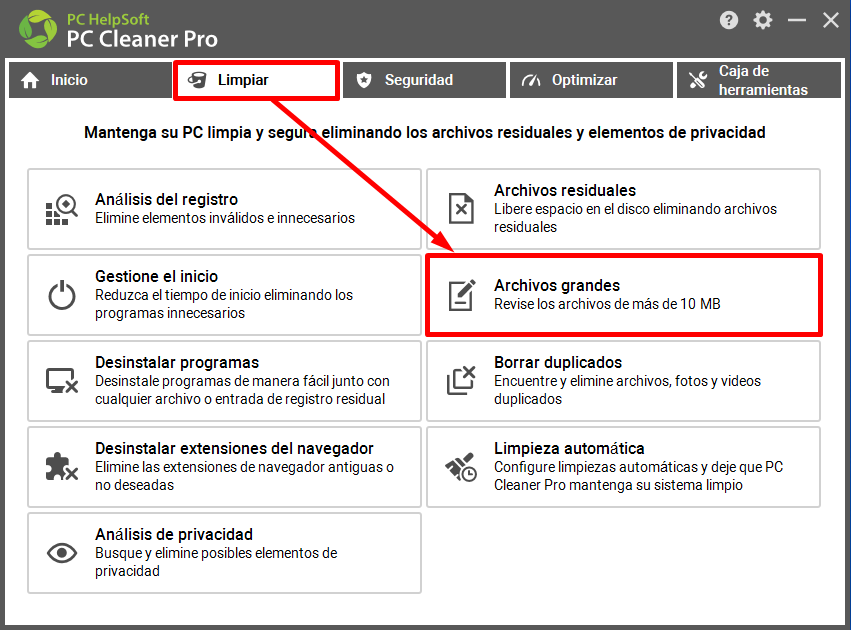Click the broom-with-clock auto cleaning icon
Viewport: 851px width, 630px height.
tap(461, 467)
